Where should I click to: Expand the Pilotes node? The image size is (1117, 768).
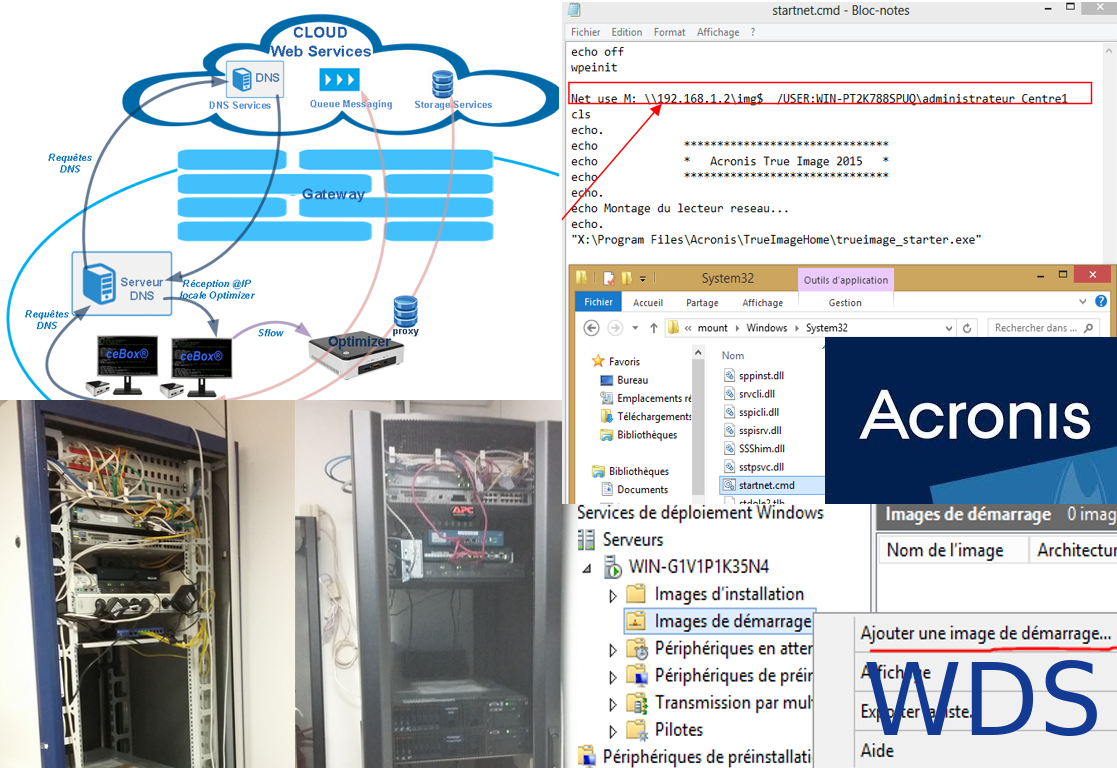(612, 732)
